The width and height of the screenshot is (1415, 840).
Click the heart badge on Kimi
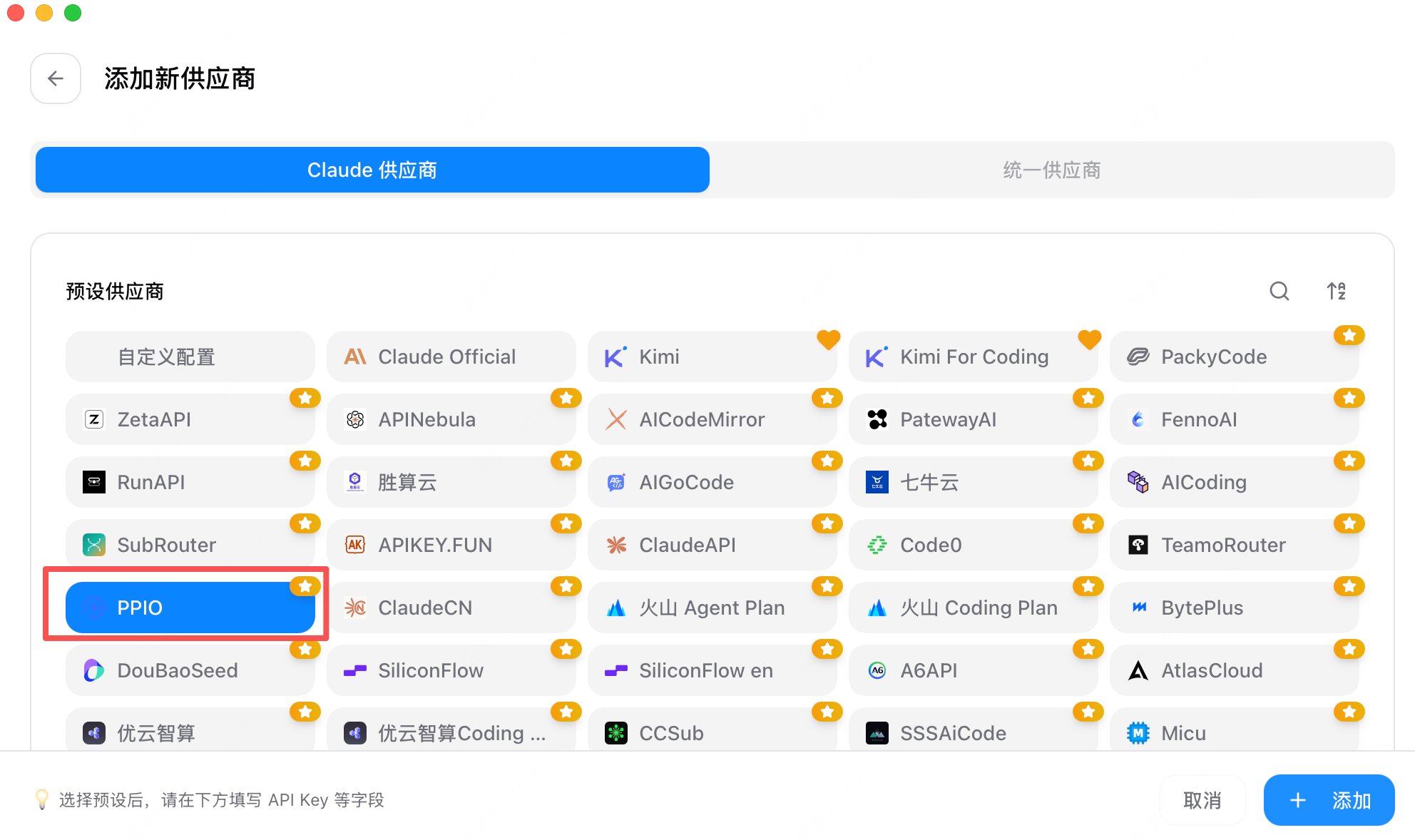point(828,339)
